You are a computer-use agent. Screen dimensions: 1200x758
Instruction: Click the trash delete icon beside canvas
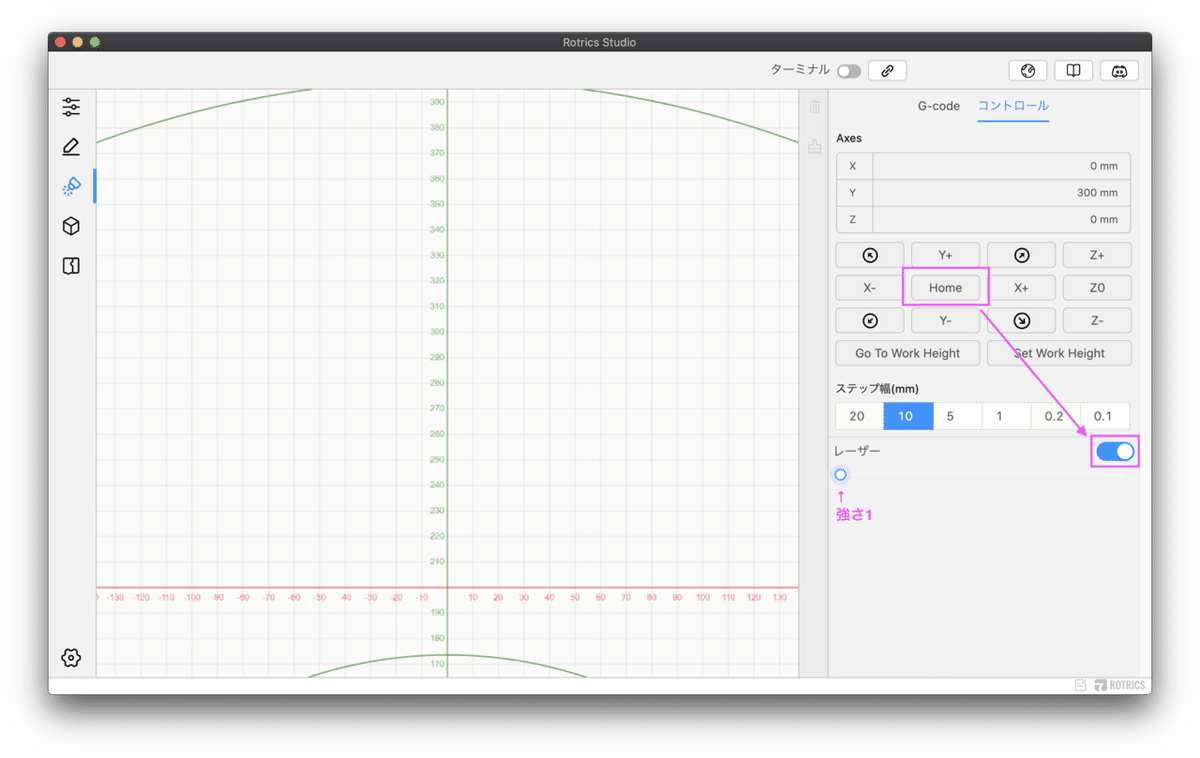click(x=814, y=107)
